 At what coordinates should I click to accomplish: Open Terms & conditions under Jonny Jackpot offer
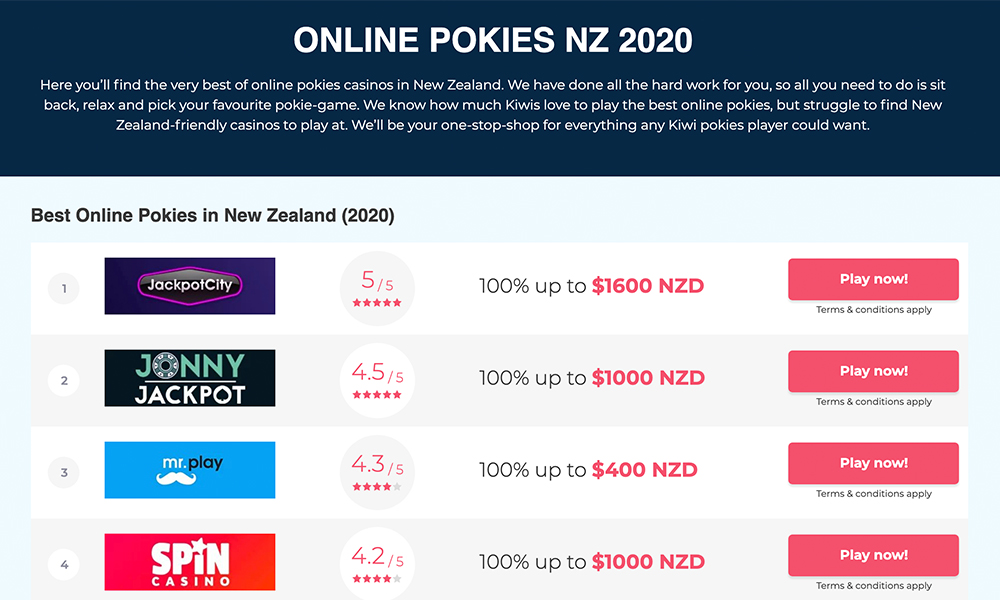point(873,402)
